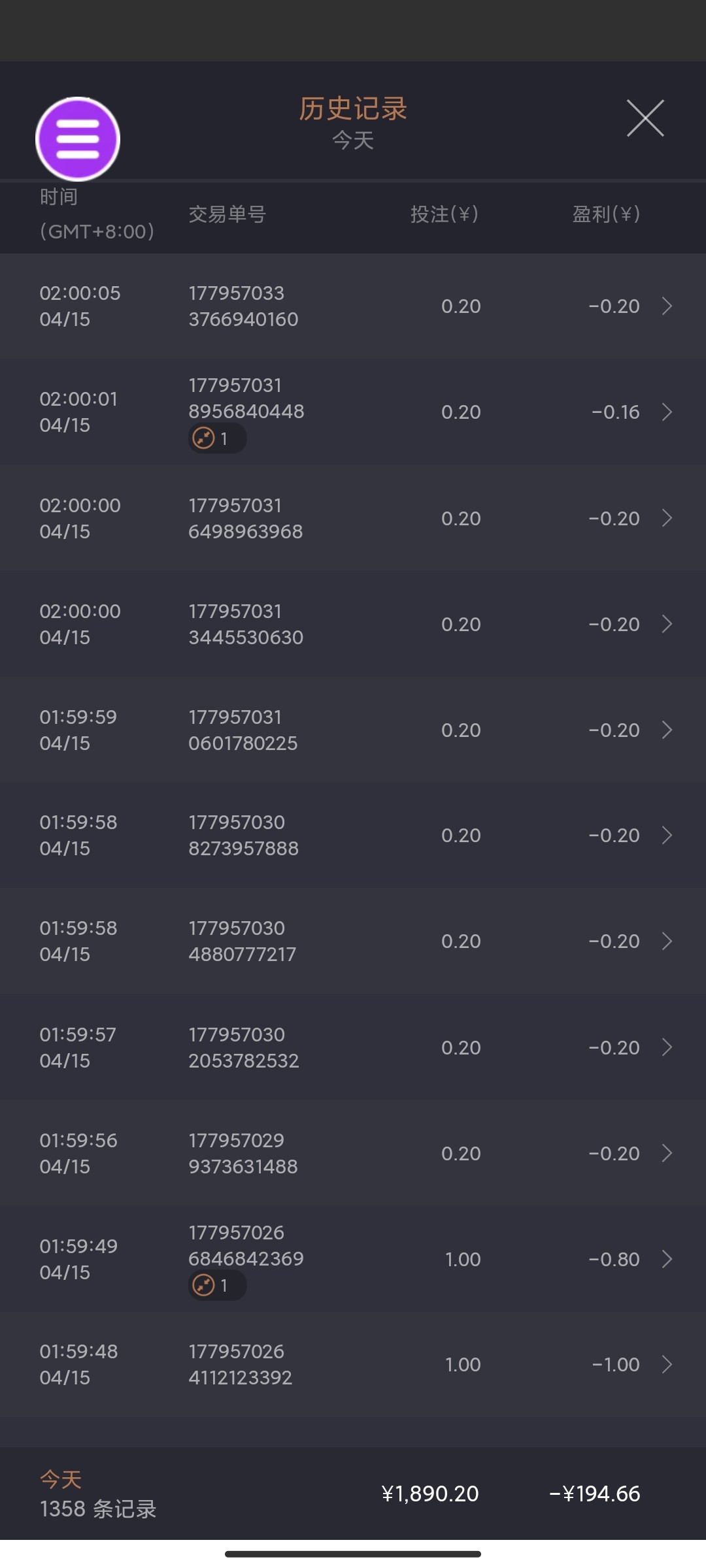Expand the 01:59:56 record chevron
This screenshot has width=706, height=1568.
tap(667, 1153)
